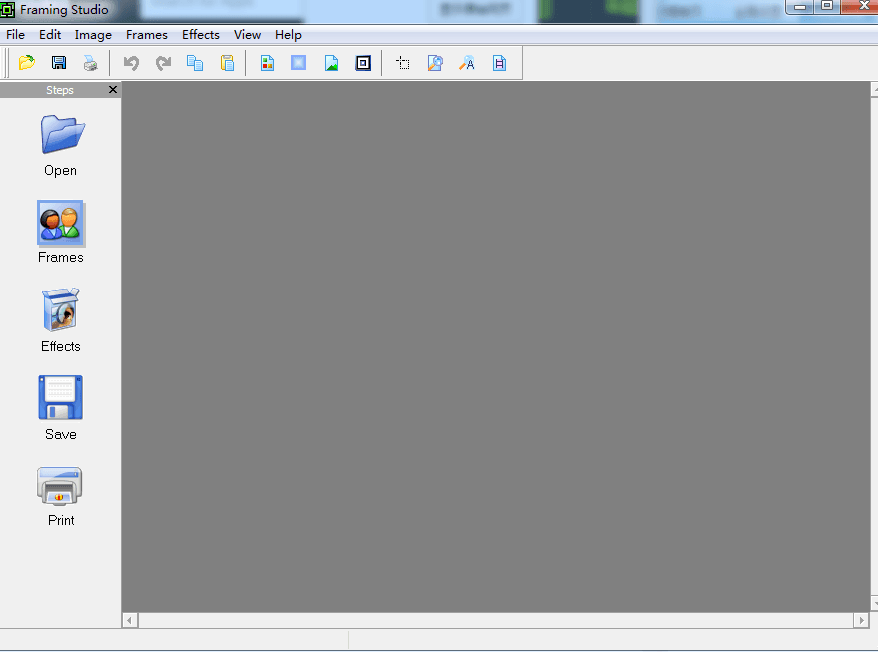Click the Paste clipboard toolbar icon
The height and width of the screenshot is (652, 878).
coord(227,63)
